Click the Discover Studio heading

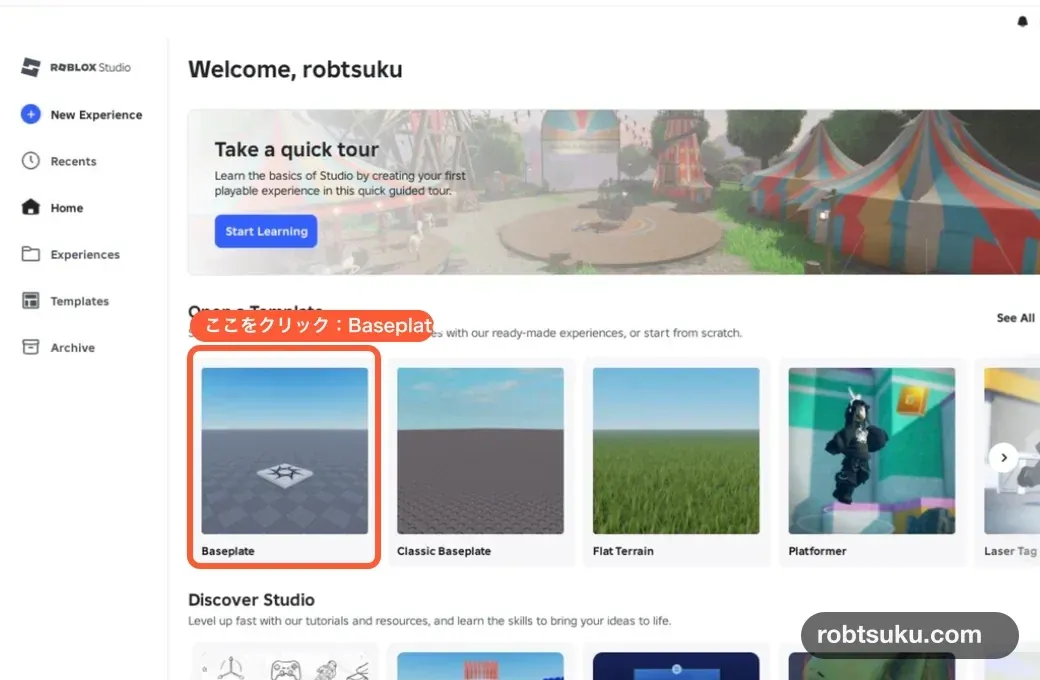(x=251, y=600)
